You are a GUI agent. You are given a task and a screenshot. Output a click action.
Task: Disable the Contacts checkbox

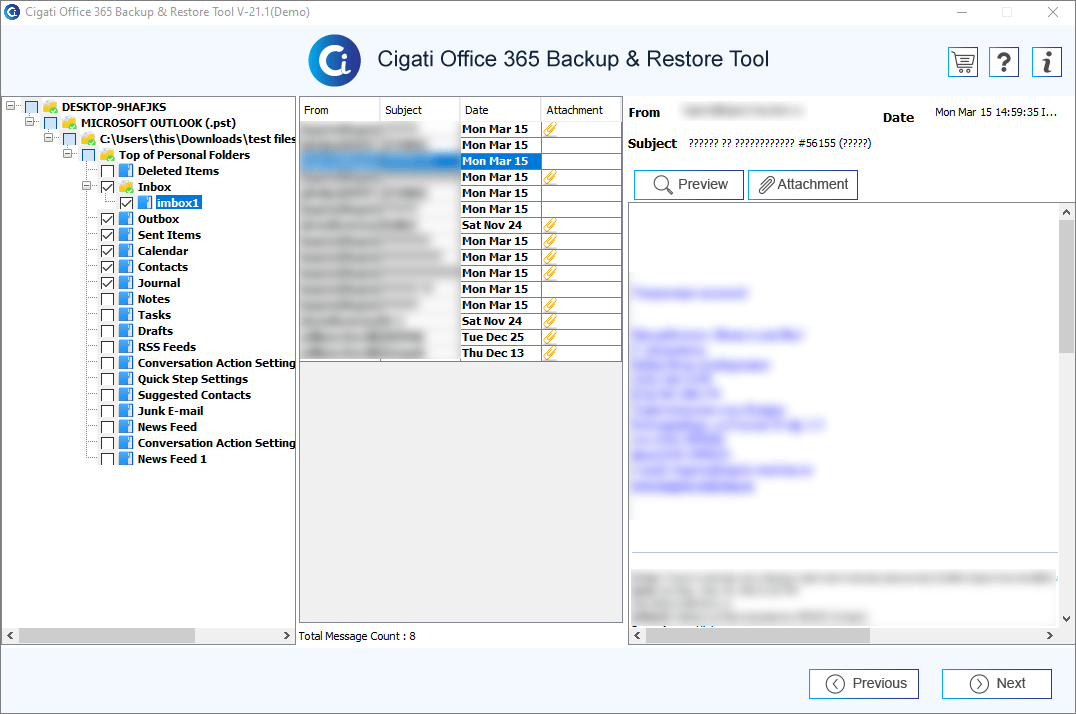pos(107,267)
